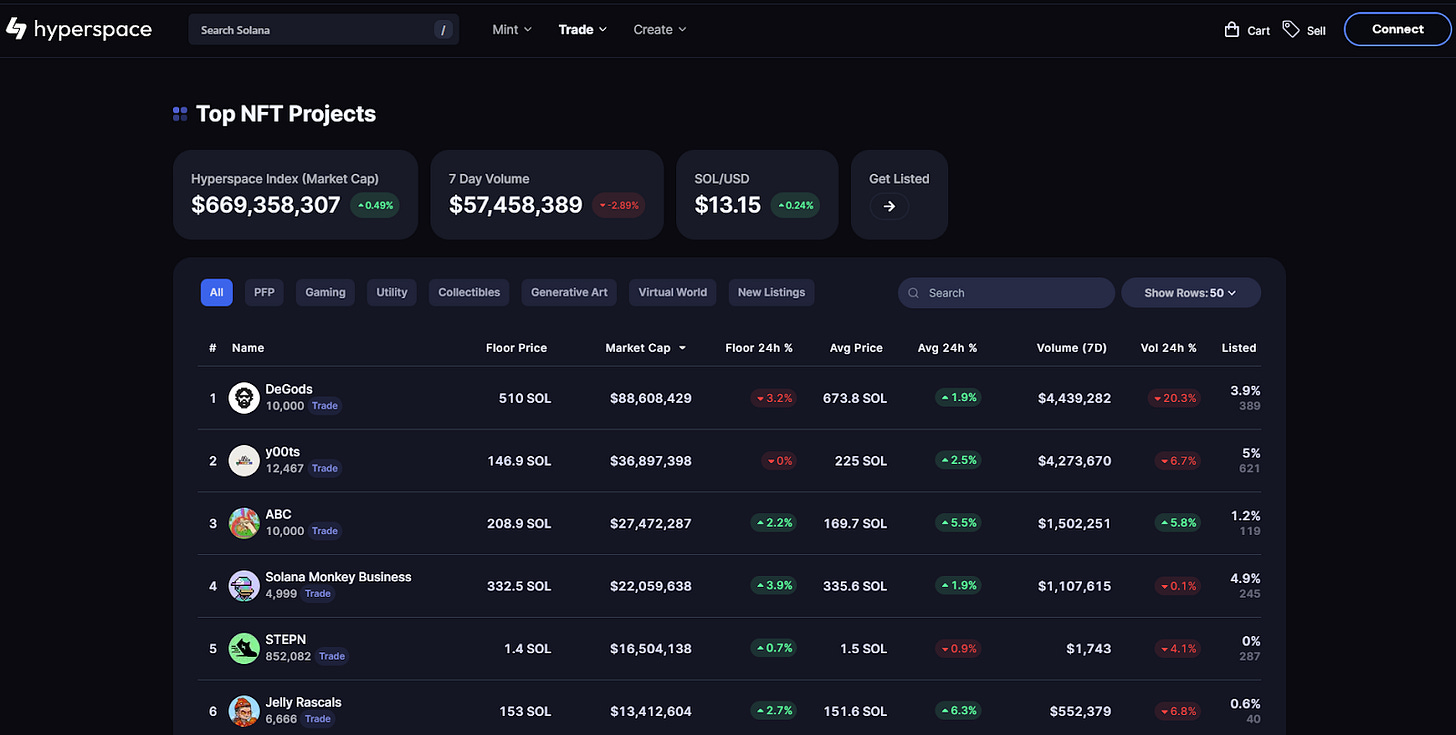Click the DeGods market cap $88,608,429
The image size is (1456, 735).
[x=651, y=398]
